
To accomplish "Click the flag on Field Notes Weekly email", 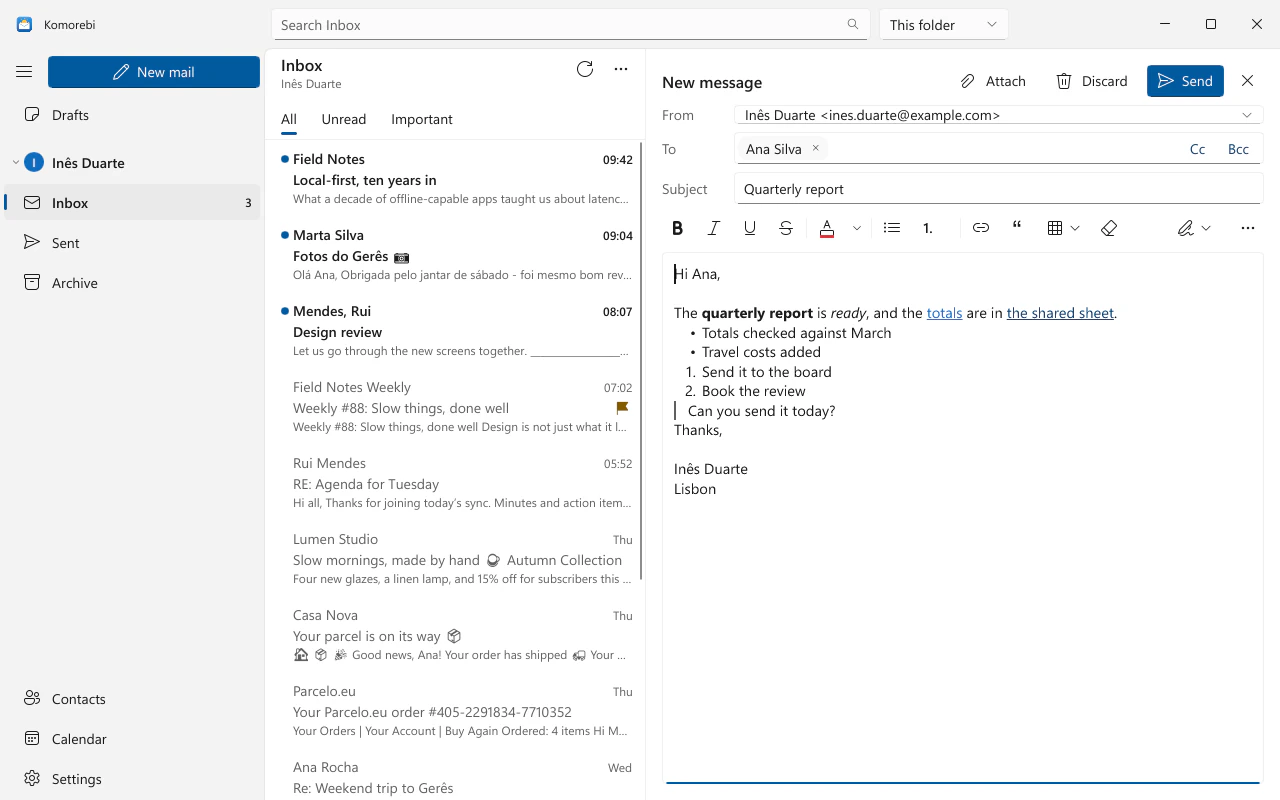I will [622, 408].
